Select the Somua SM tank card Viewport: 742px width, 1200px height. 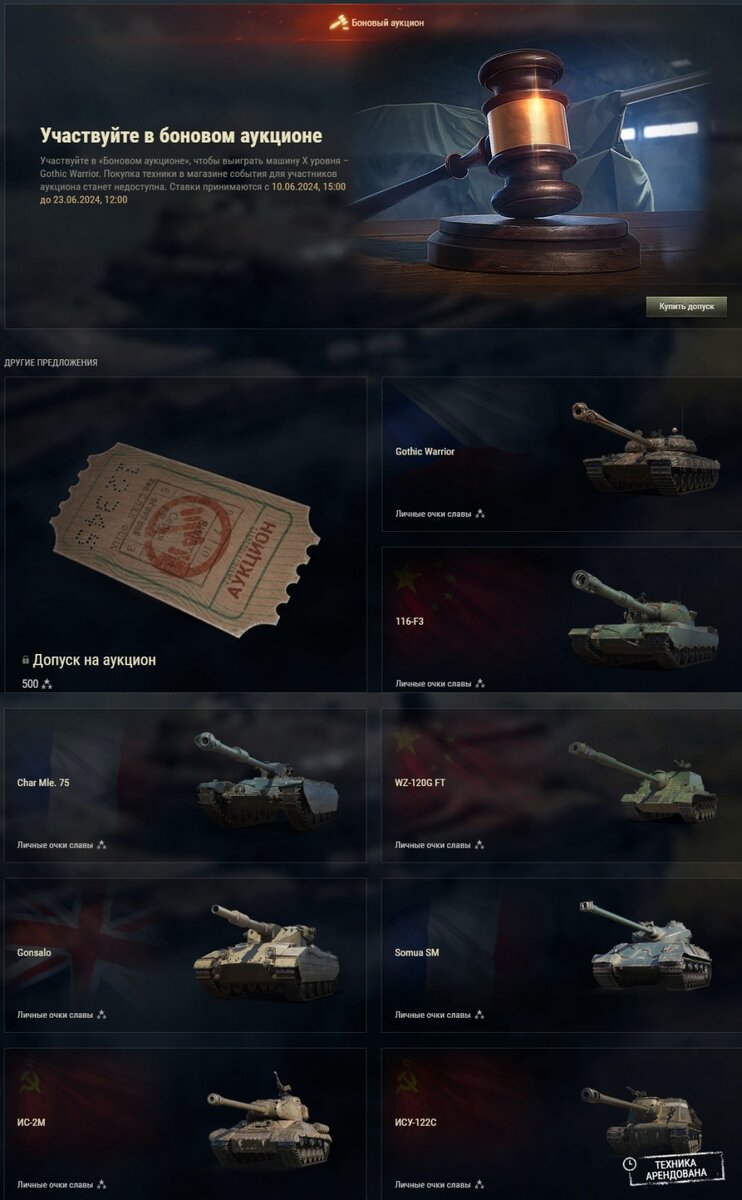click(562, 955)
